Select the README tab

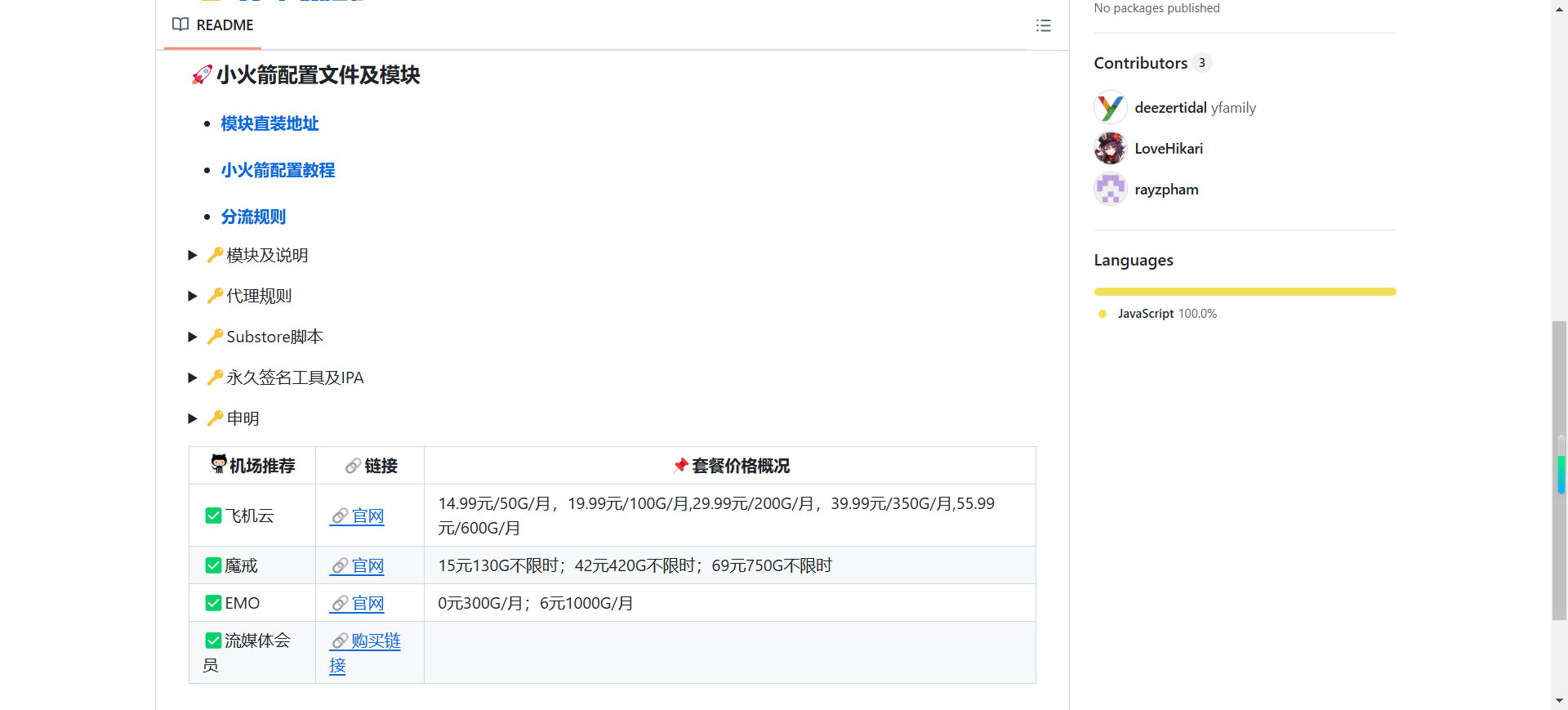click(x=213, y=25)
